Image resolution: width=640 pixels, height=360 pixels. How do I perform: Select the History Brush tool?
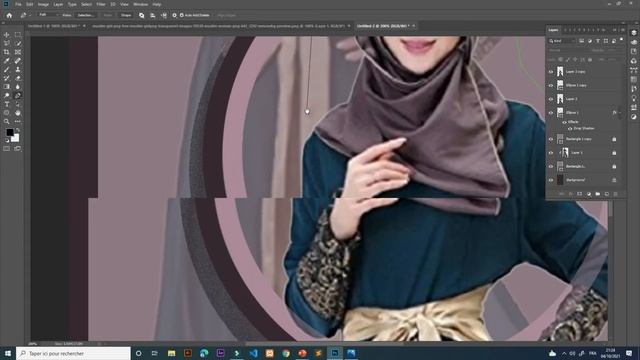pos(7,78)
